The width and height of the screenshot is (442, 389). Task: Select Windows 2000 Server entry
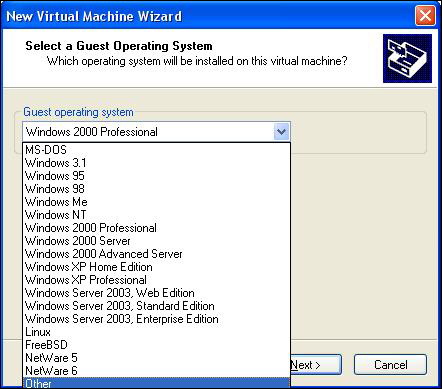coord(157,241)
